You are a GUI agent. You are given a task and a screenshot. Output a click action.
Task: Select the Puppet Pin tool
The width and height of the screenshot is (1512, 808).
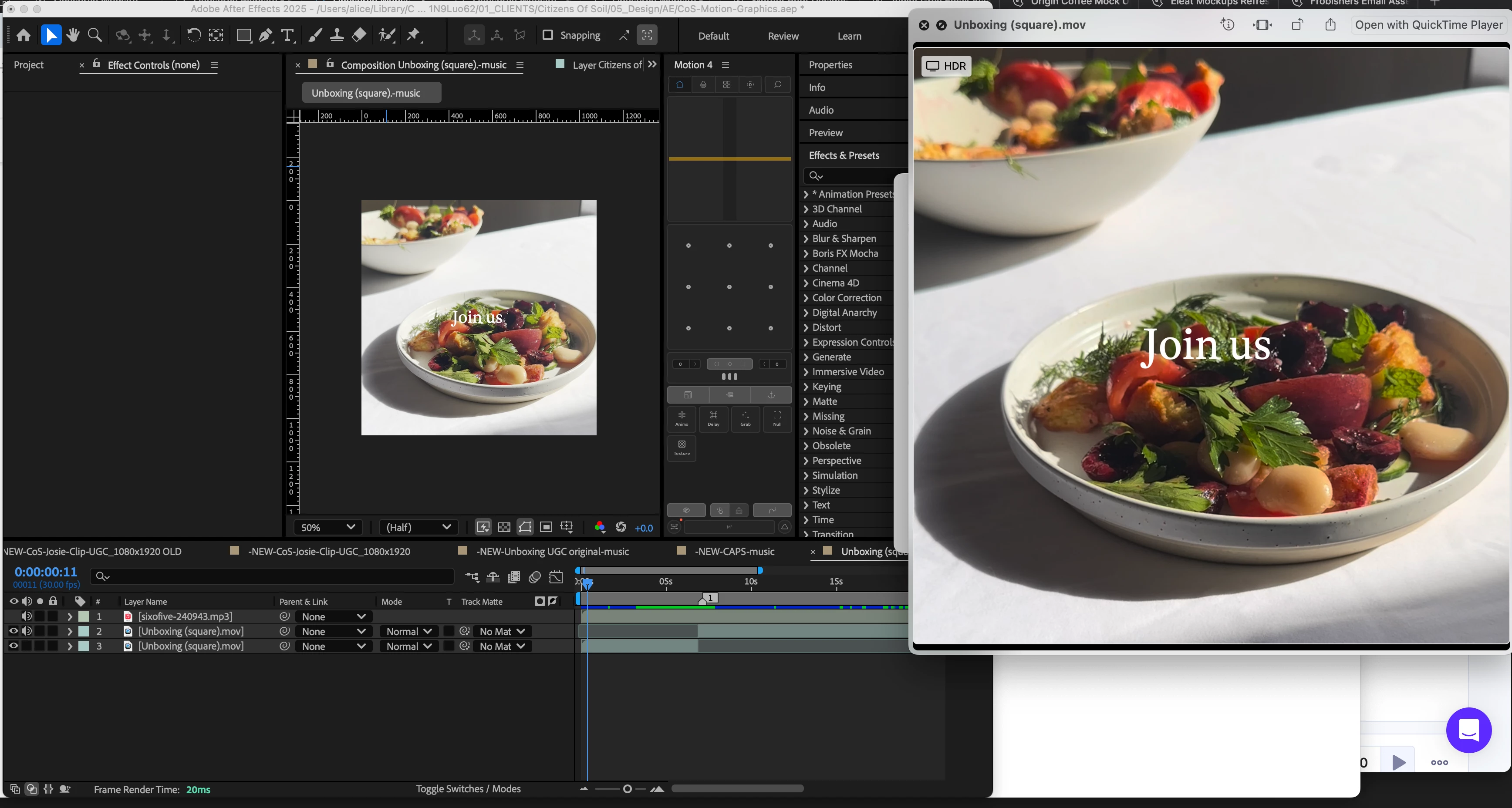tap(414, 35)
